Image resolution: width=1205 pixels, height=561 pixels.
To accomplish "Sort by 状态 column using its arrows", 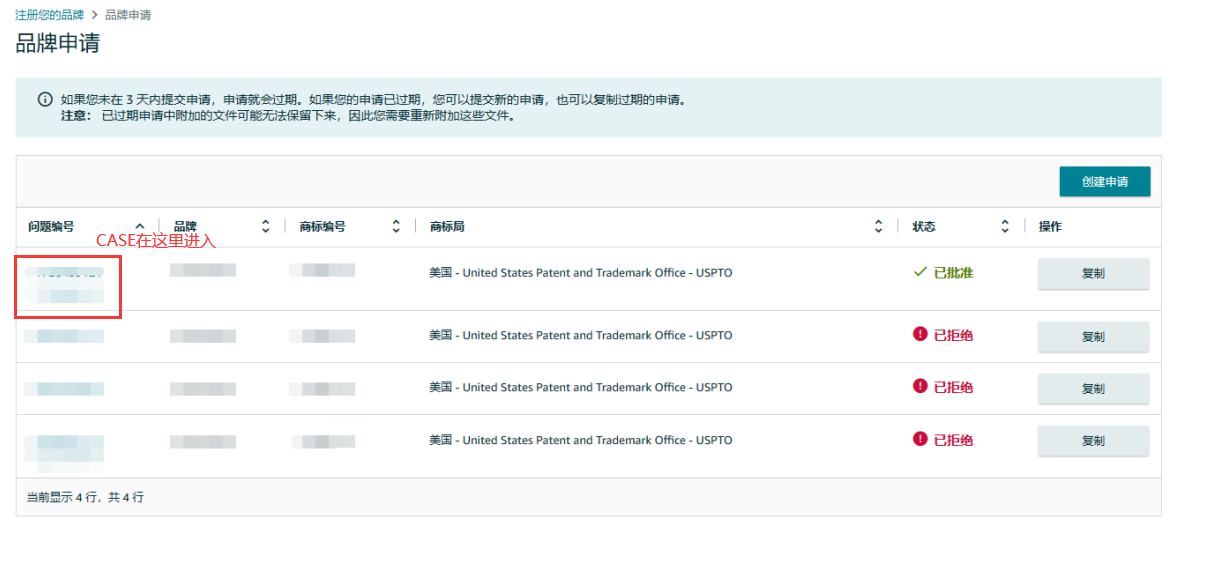I will coord(1005,227).
